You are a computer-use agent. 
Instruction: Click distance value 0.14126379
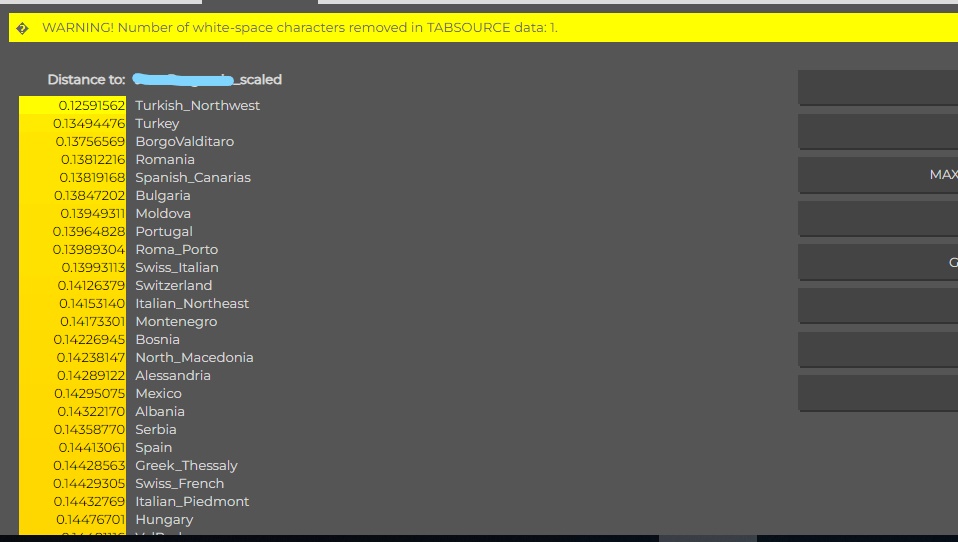[x=92, y=285]
